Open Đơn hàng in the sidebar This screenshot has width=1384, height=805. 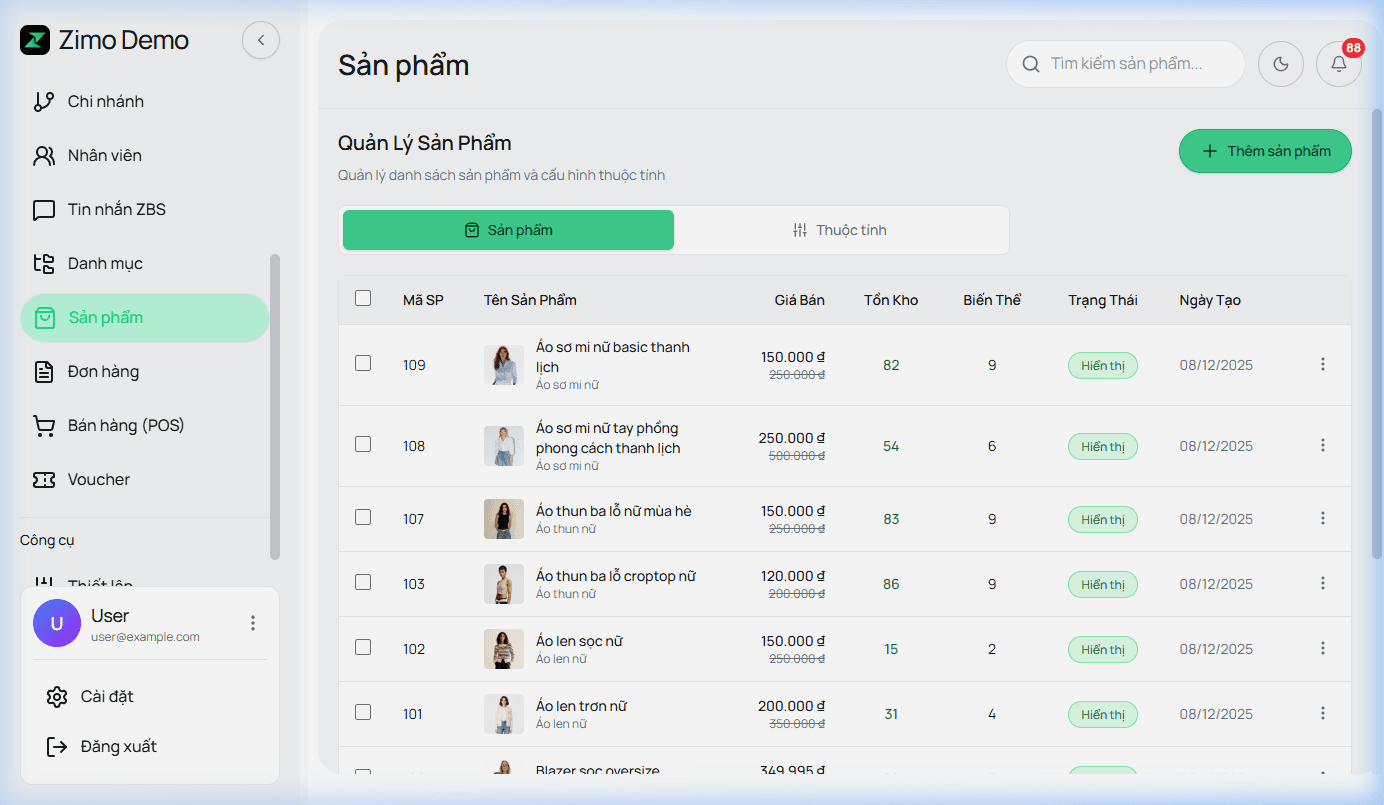click(x=103, y=372)
